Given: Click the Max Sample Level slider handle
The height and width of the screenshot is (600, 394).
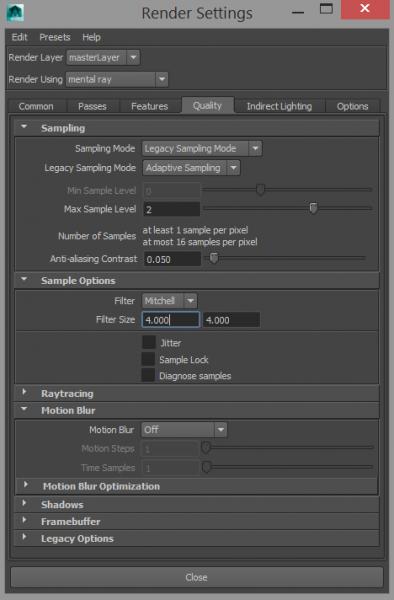Looking at the screenshot, I should coord(313,208).
